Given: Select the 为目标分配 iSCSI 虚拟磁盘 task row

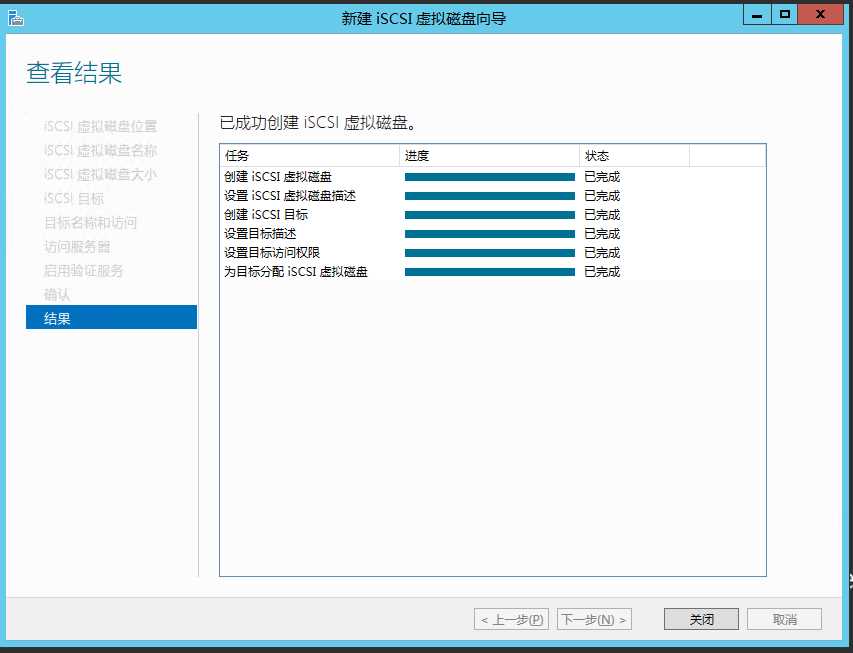Looking at the screenshot, I should tap(493, 272).
